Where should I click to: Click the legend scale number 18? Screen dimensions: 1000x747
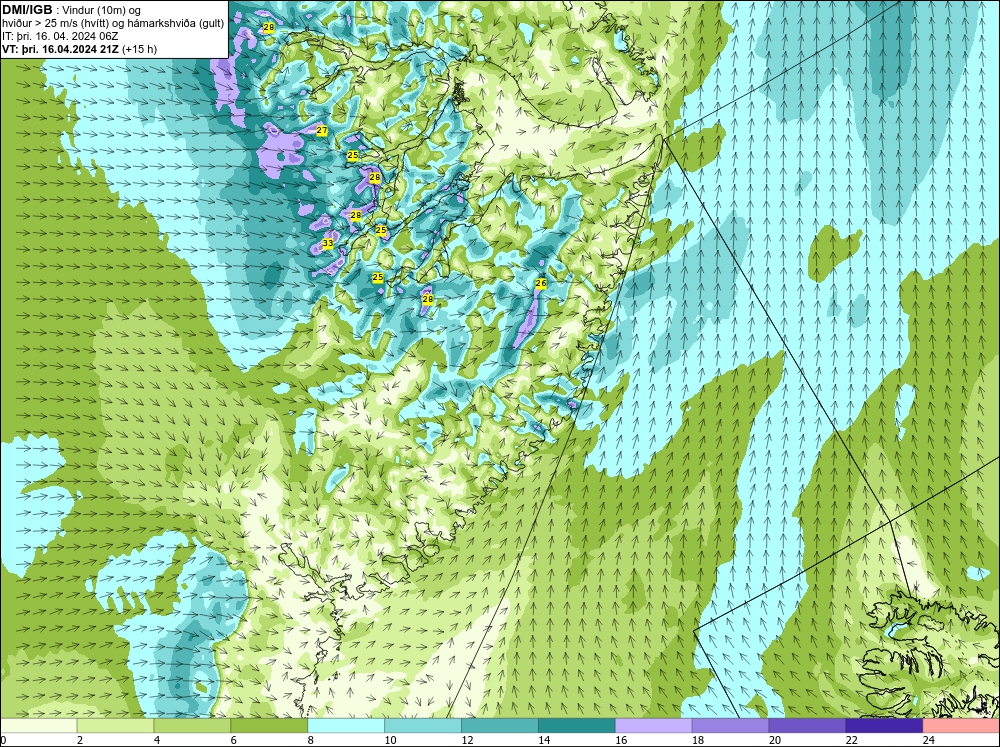698,740
